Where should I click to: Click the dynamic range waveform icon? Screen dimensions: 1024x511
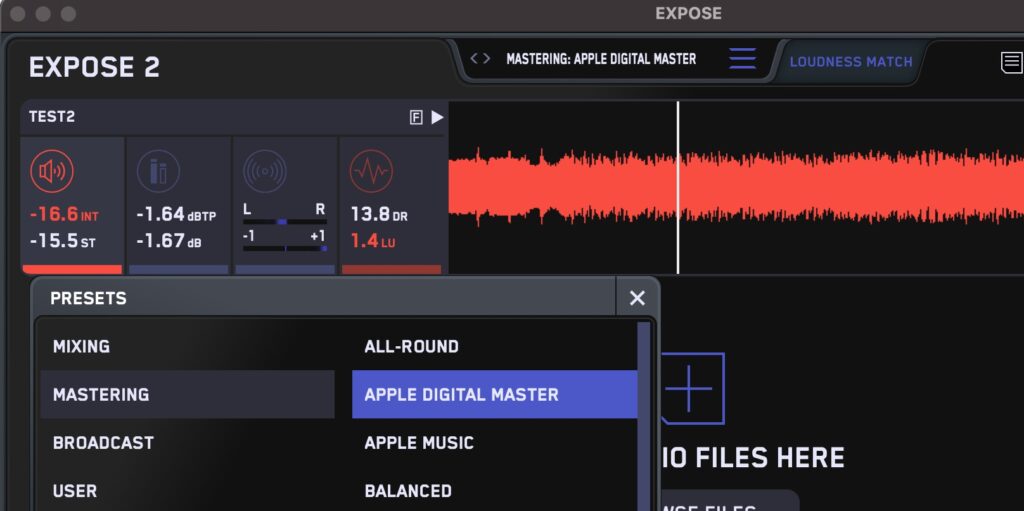[370, 172]
